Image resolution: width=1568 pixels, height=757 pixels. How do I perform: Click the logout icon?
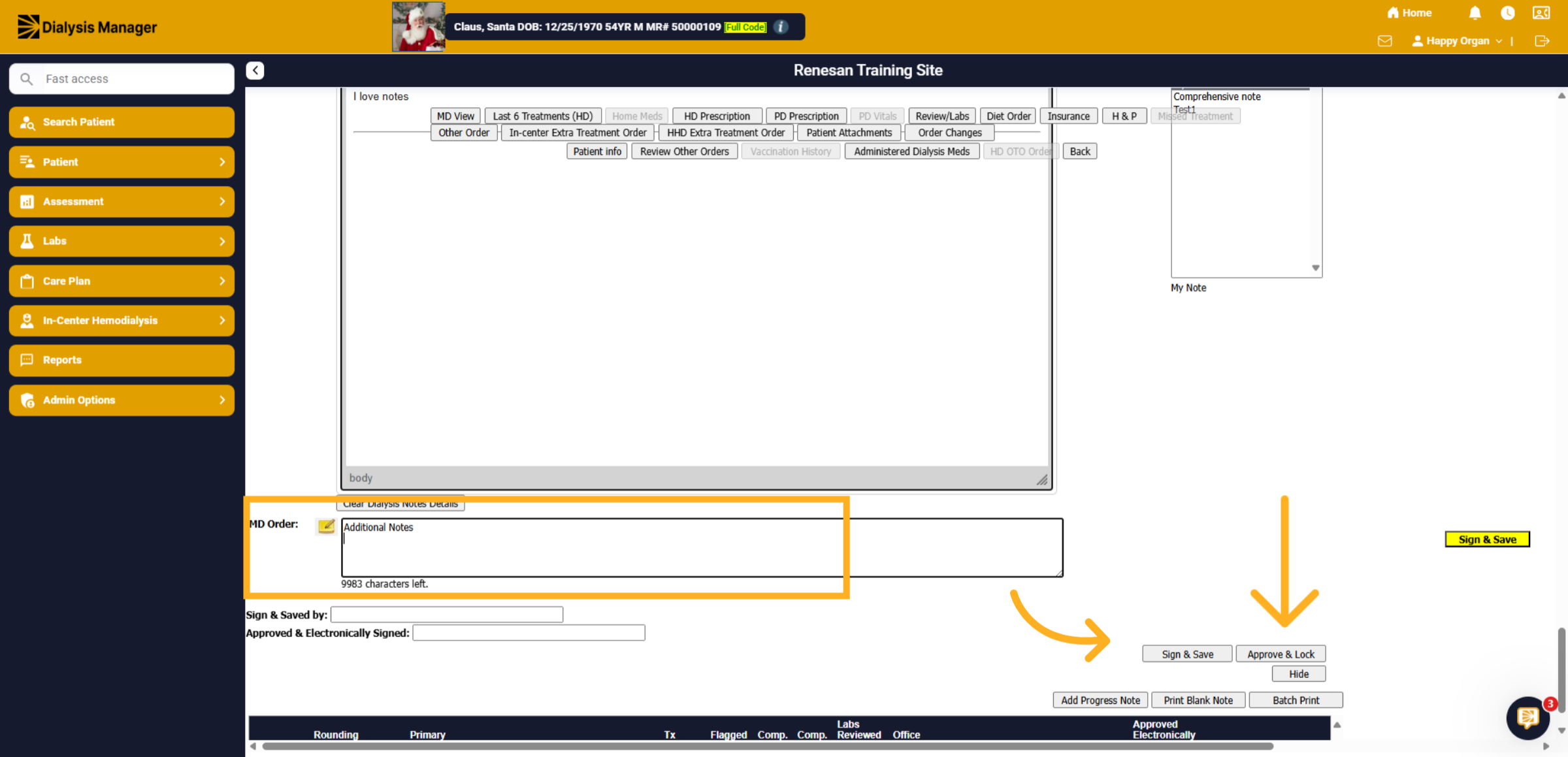[1542, 41]
